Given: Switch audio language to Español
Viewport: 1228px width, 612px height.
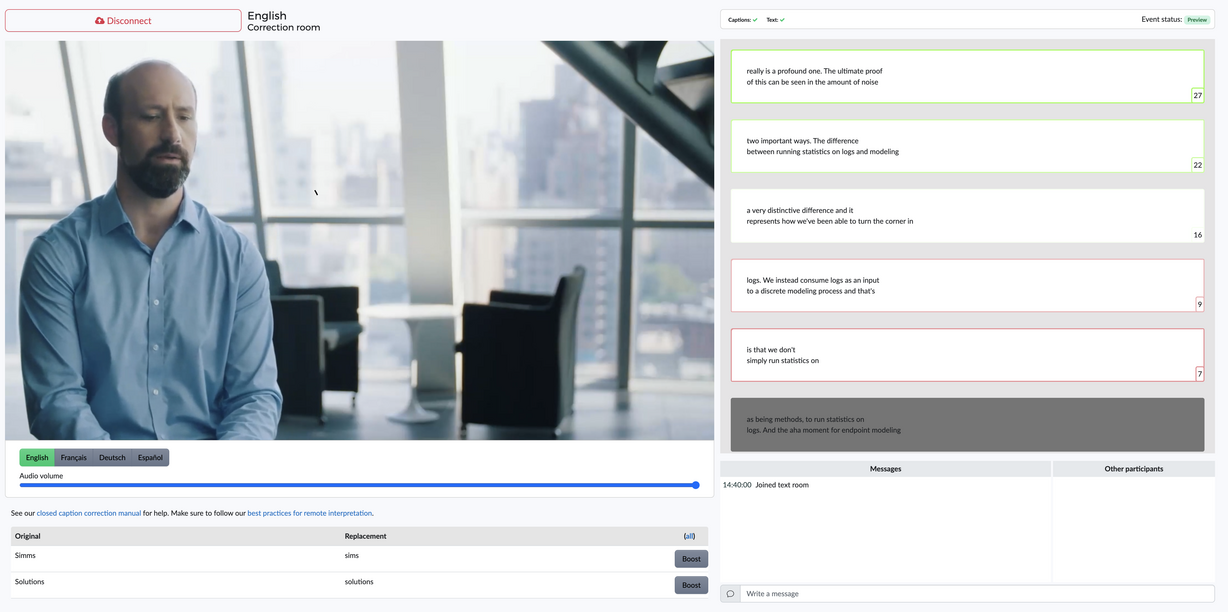Looking at the screenshot, I should coord(150,458).
